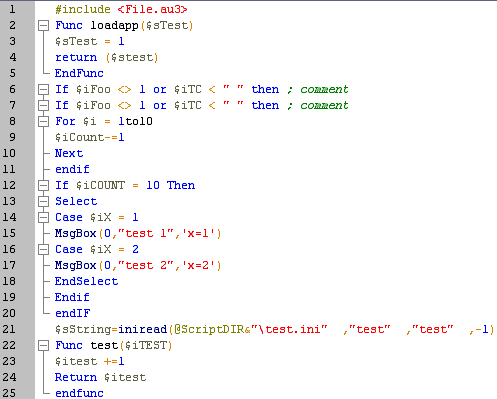This screenshot has width=497, height=399.
Task: Click Endif on line 19
Action: [x=72, y=297]
